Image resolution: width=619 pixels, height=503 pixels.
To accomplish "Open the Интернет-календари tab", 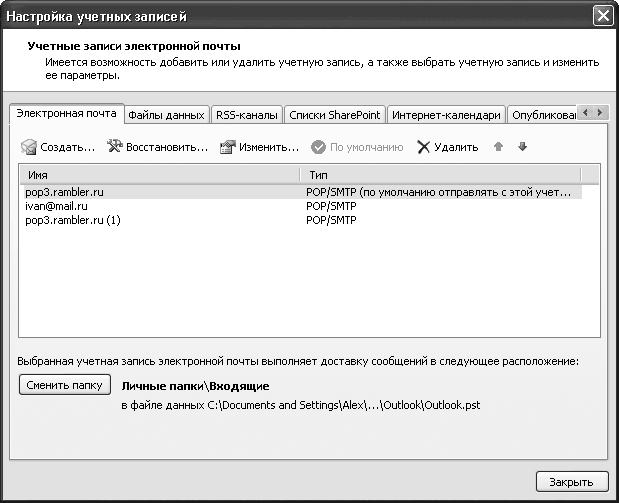I will pos(445,115).
